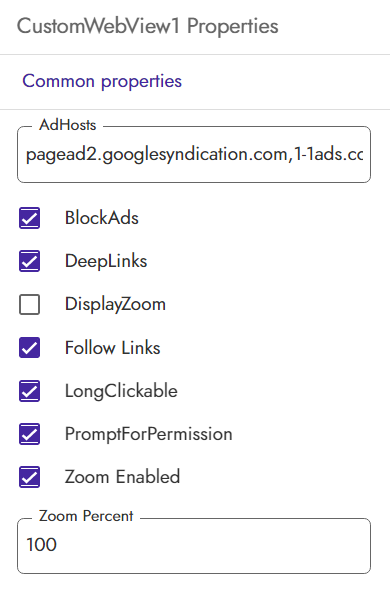Uncheck the LongClickable checkbox

[x=29, y=391]
